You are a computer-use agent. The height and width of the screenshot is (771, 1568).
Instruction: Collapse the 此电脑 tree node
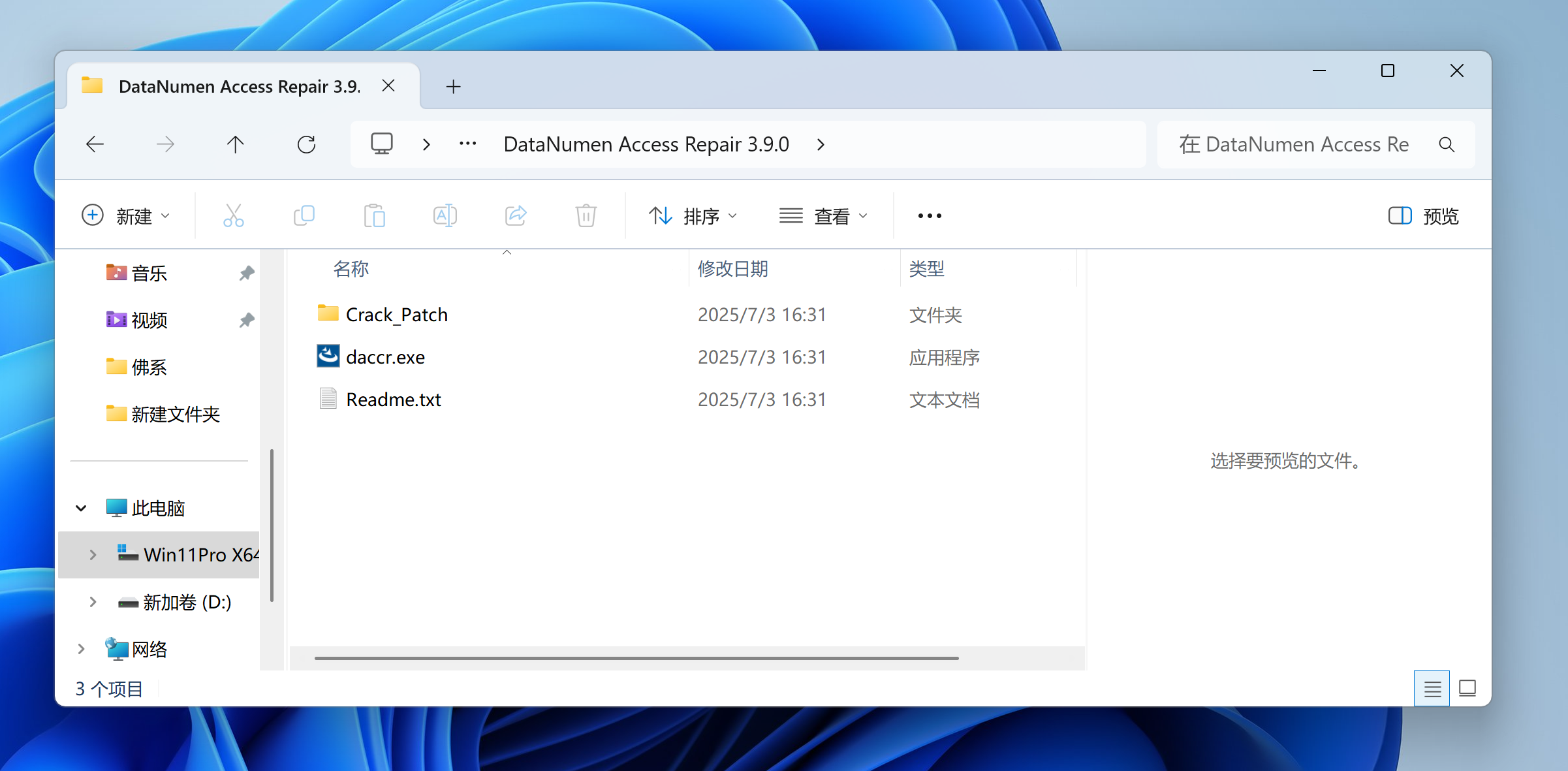[81, 508]
